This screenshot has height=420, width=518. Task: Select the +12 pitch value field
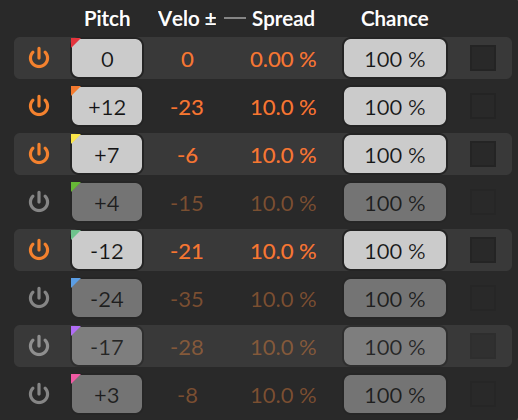tap(107, 106)
